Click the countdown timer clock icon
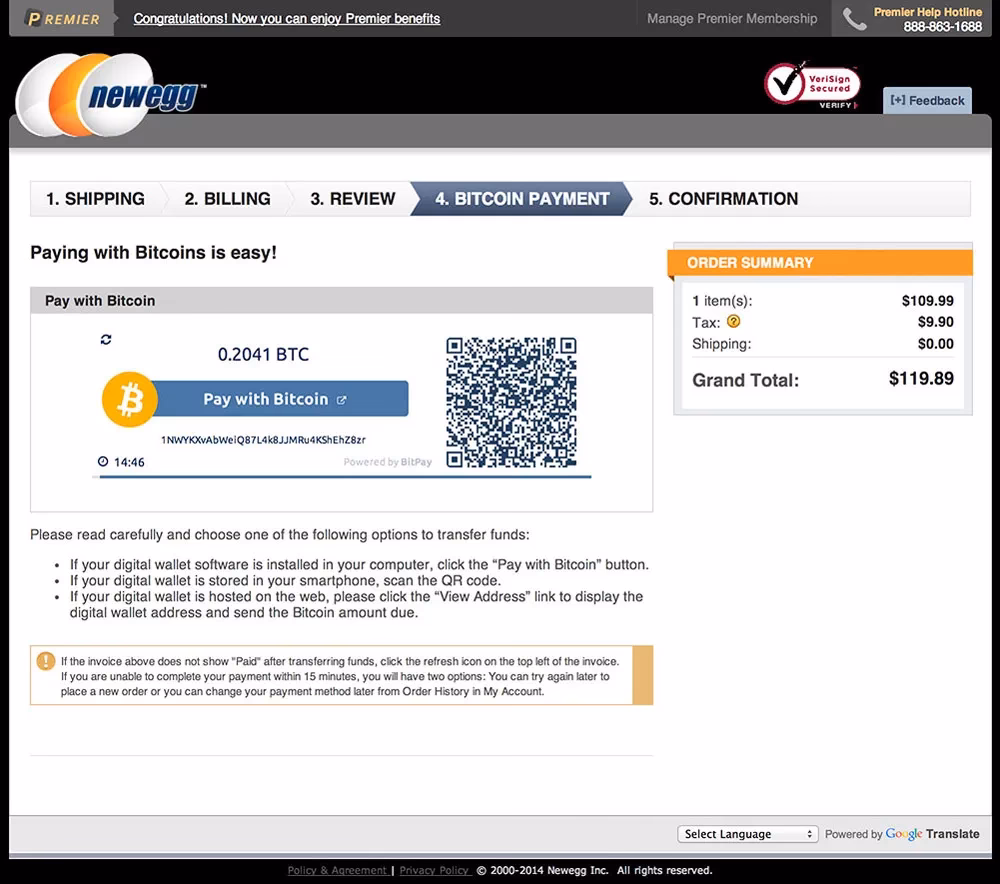1000x884 pixels. 102,461
